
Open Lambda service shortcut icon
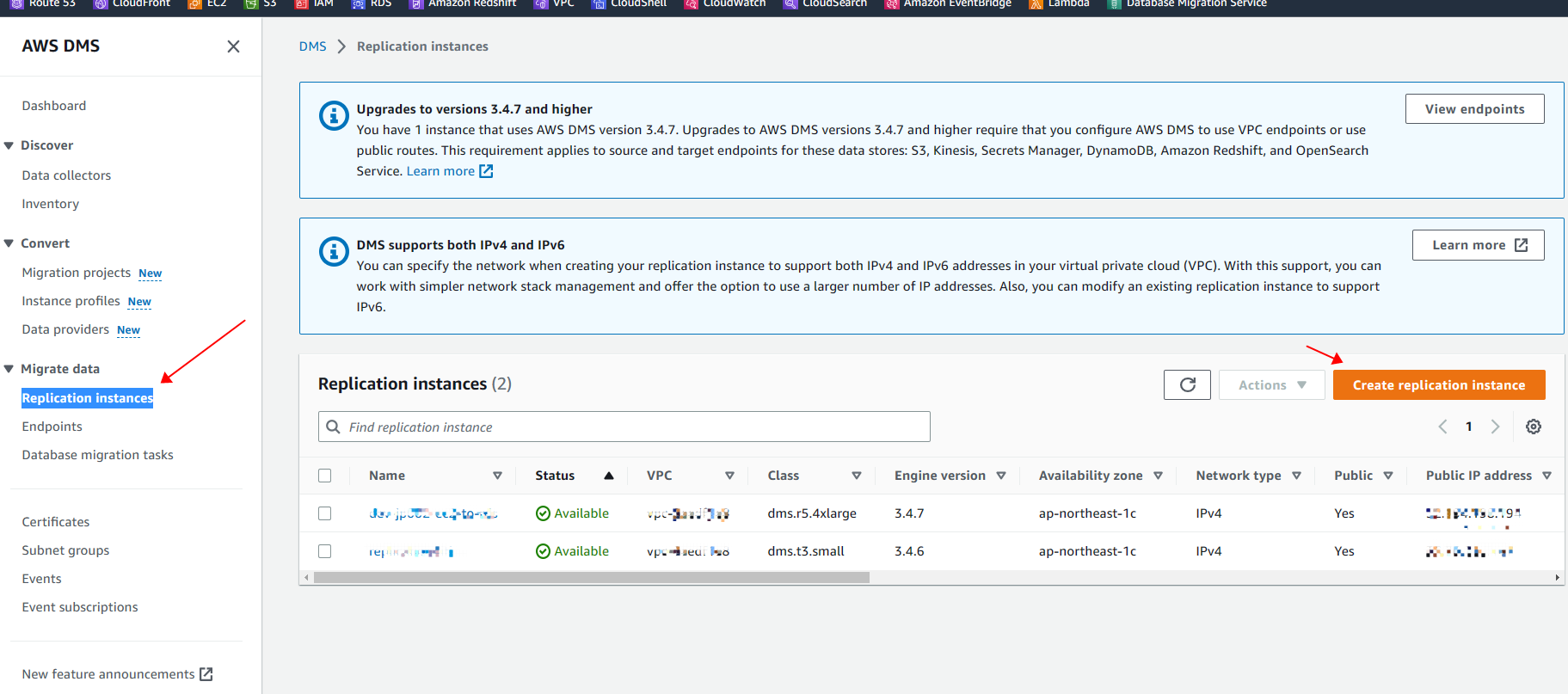pos(1036,3)
